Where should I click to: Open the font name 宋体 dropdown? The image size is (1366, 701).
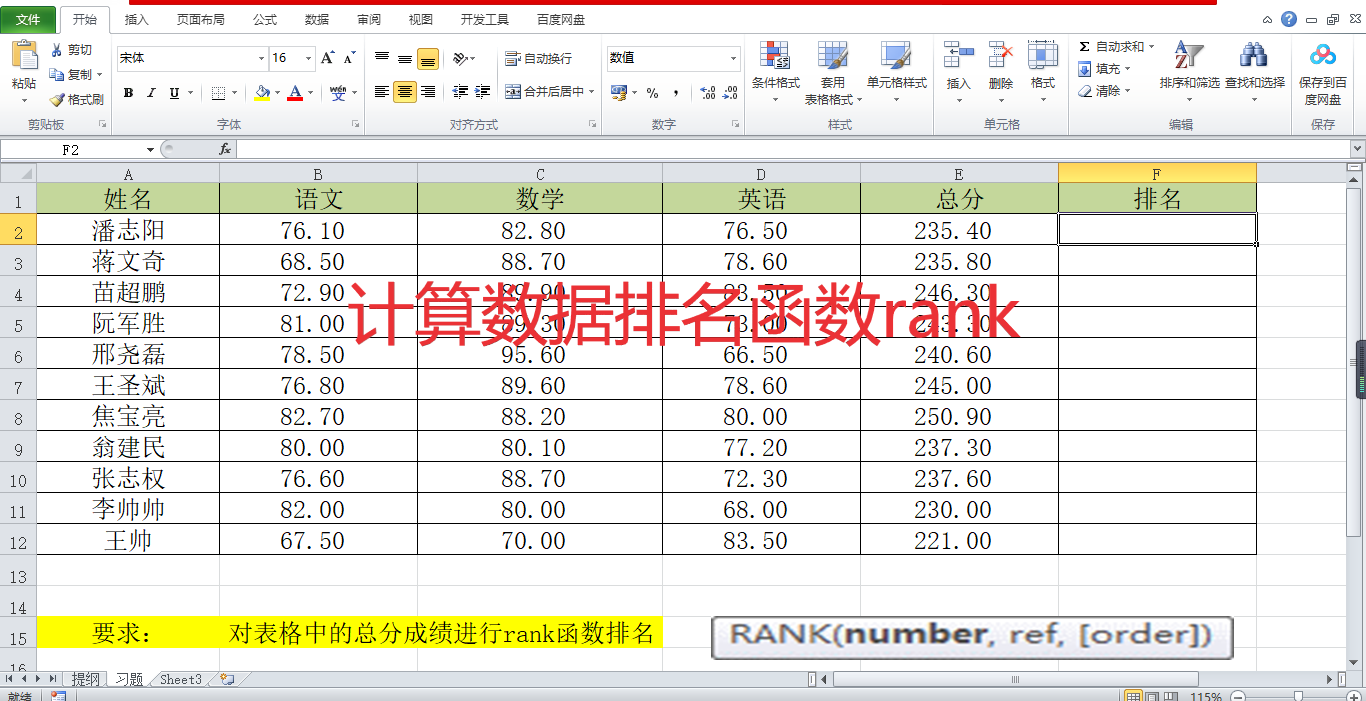[x=262, y=59]
